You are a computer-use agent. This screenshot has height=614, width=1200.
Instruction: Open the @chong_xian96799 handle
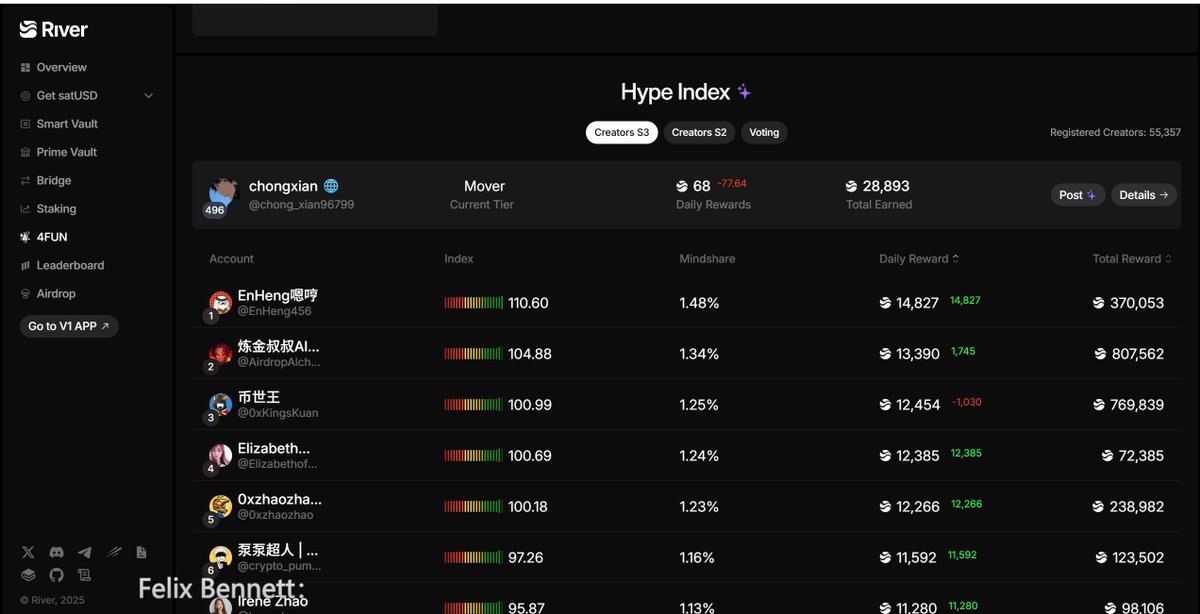301,204
